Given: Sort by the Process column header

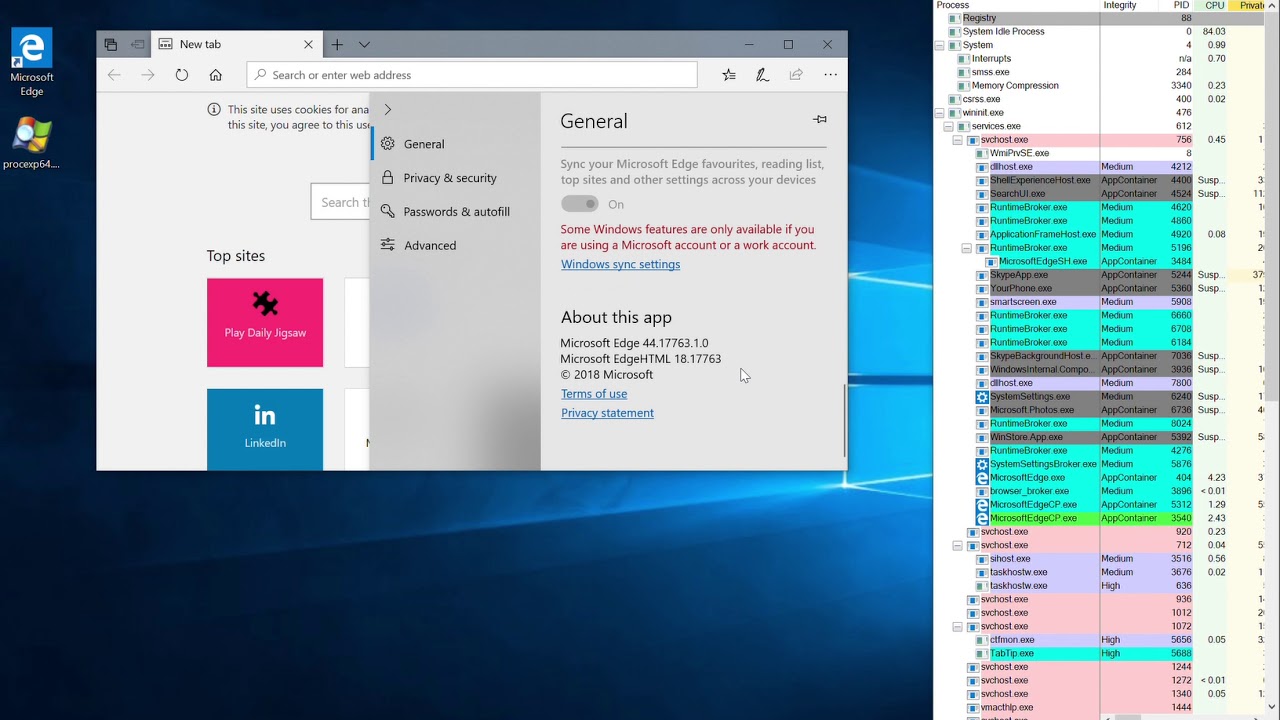Looking at the screenshot, I should [x=1016, y=5].
